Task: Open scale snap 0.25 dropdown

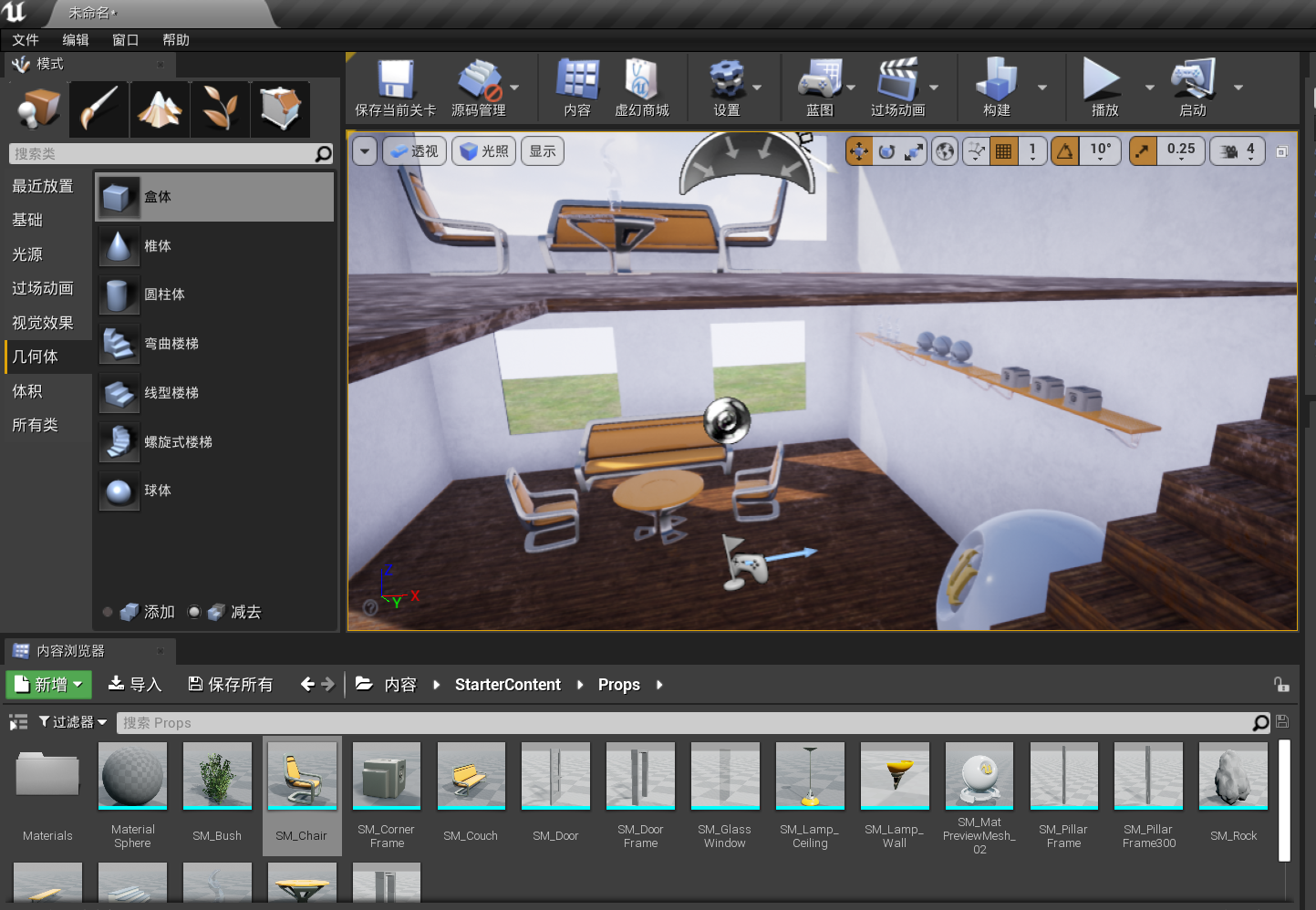Action: (x=1181, y=151)
